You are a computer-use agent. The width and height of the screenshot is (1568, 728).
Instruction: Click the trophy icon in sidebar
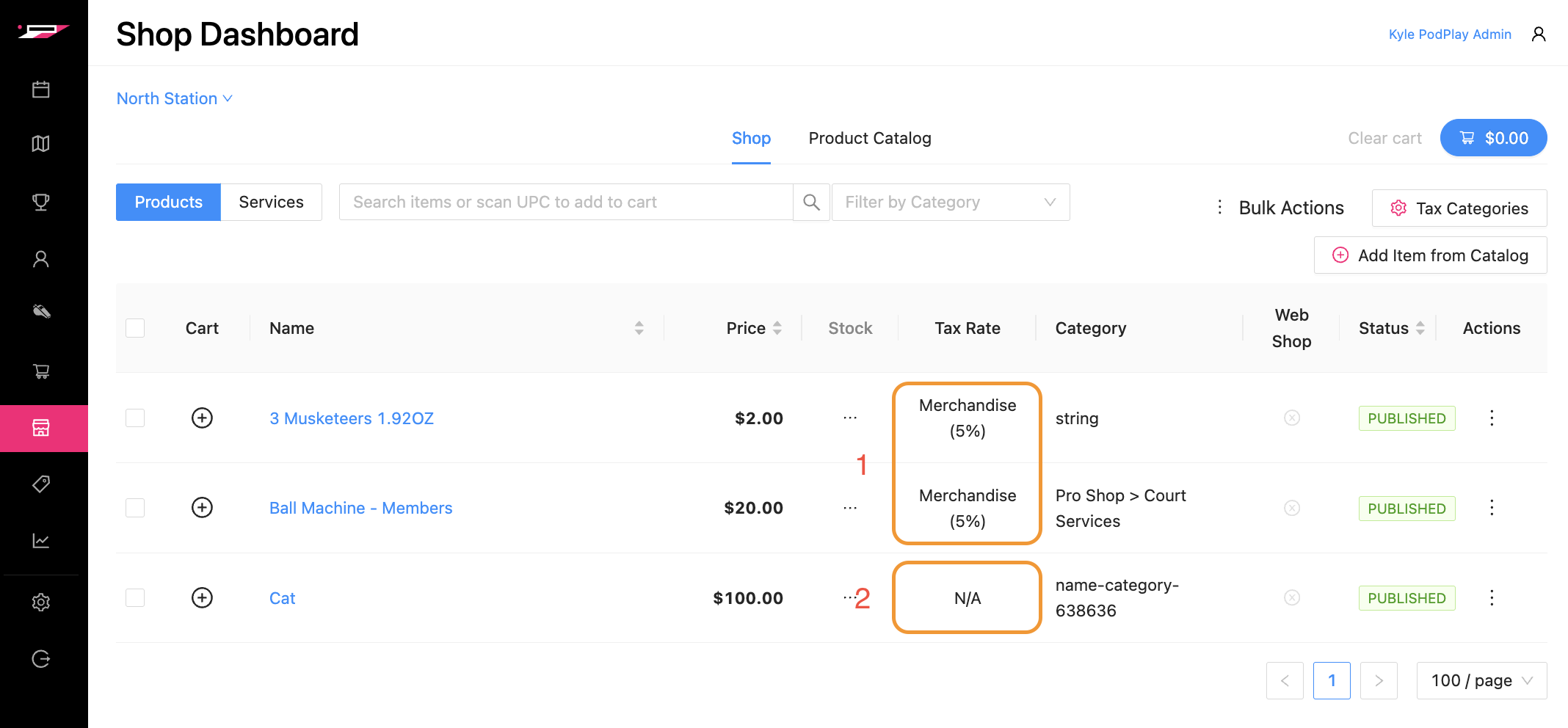click(41, 202)
